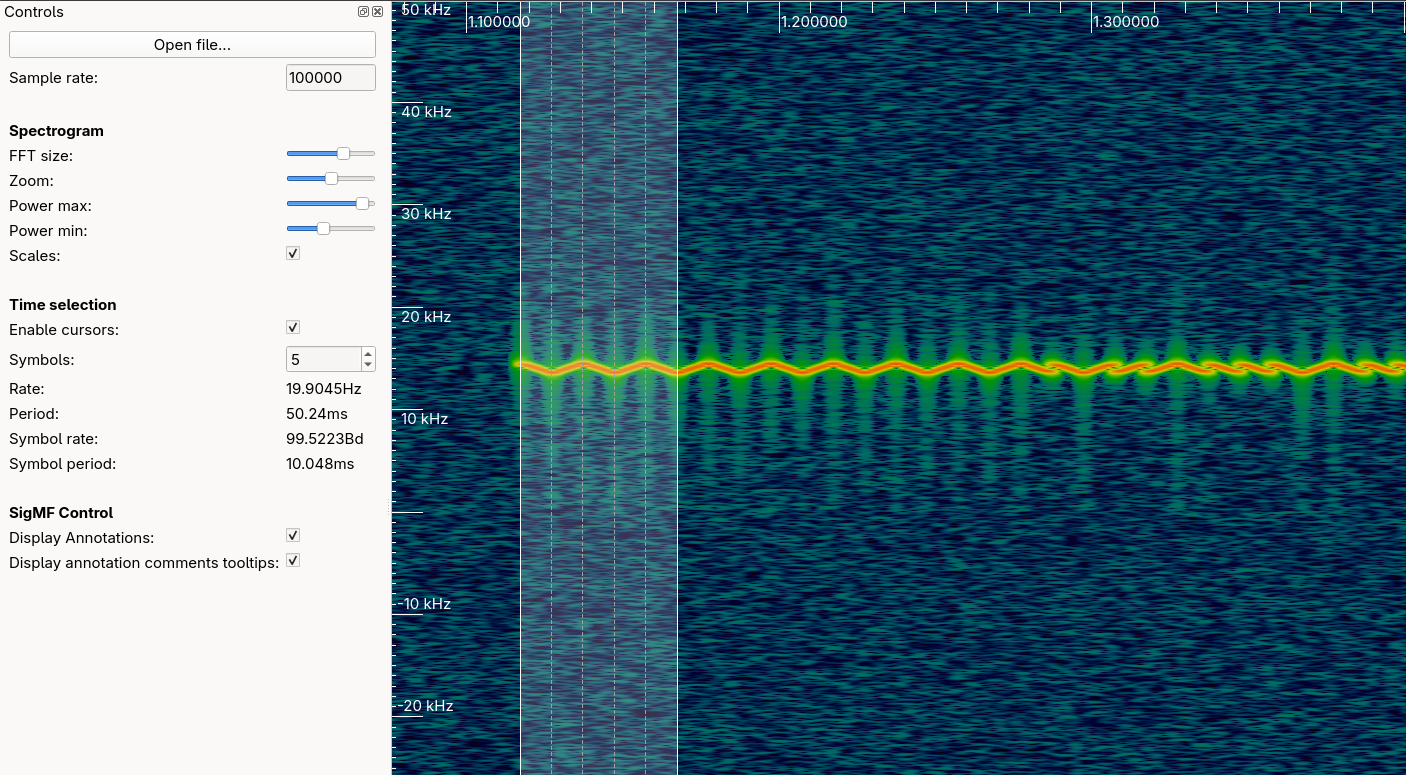The width and height of the screenshot is (1406, 775).
Task: Disable the Enable cursors checkbox
Action: point(293,328)
